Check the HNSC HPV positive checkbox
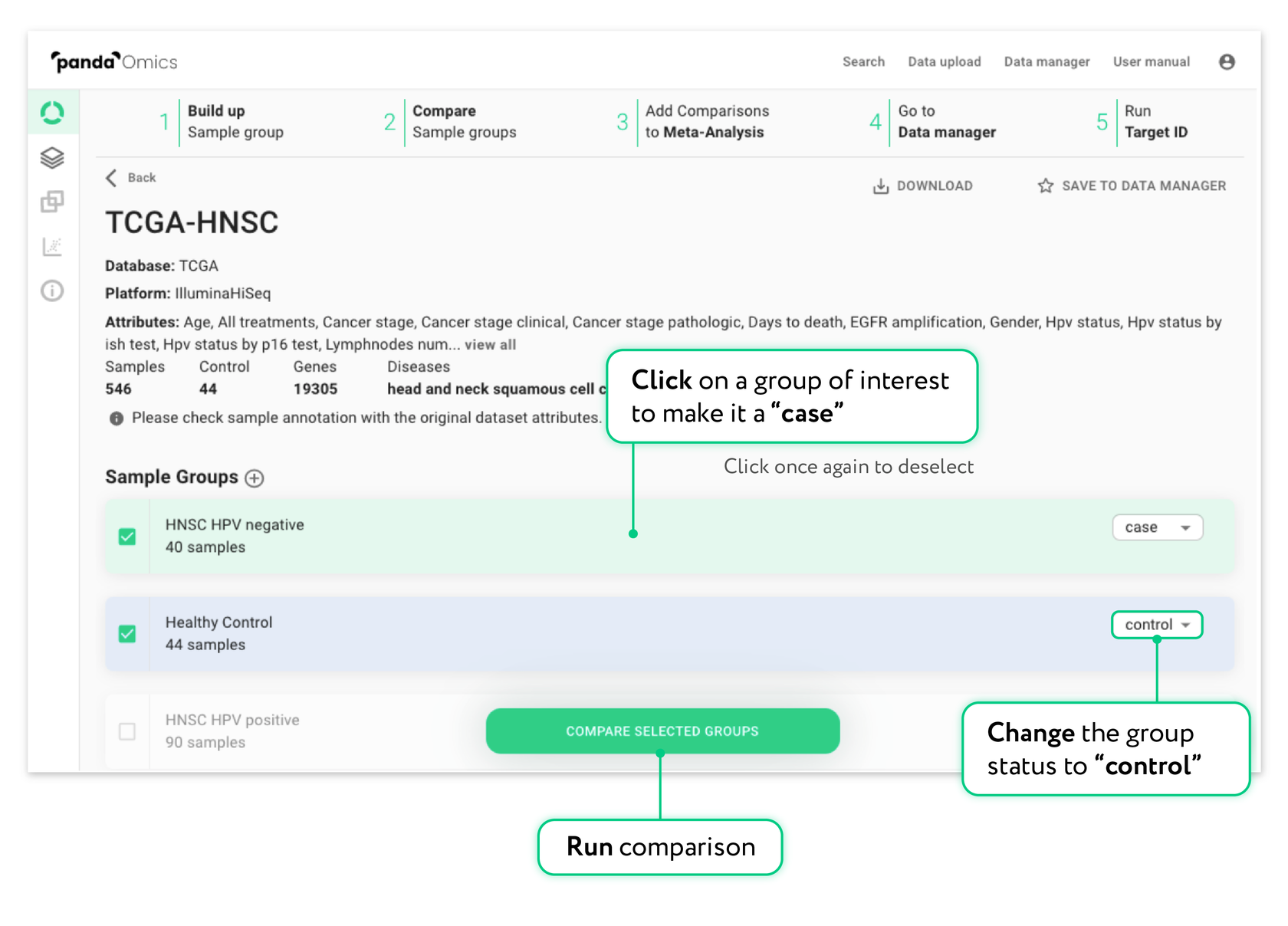The image size is (1288, 926). (x=127, y=731)
